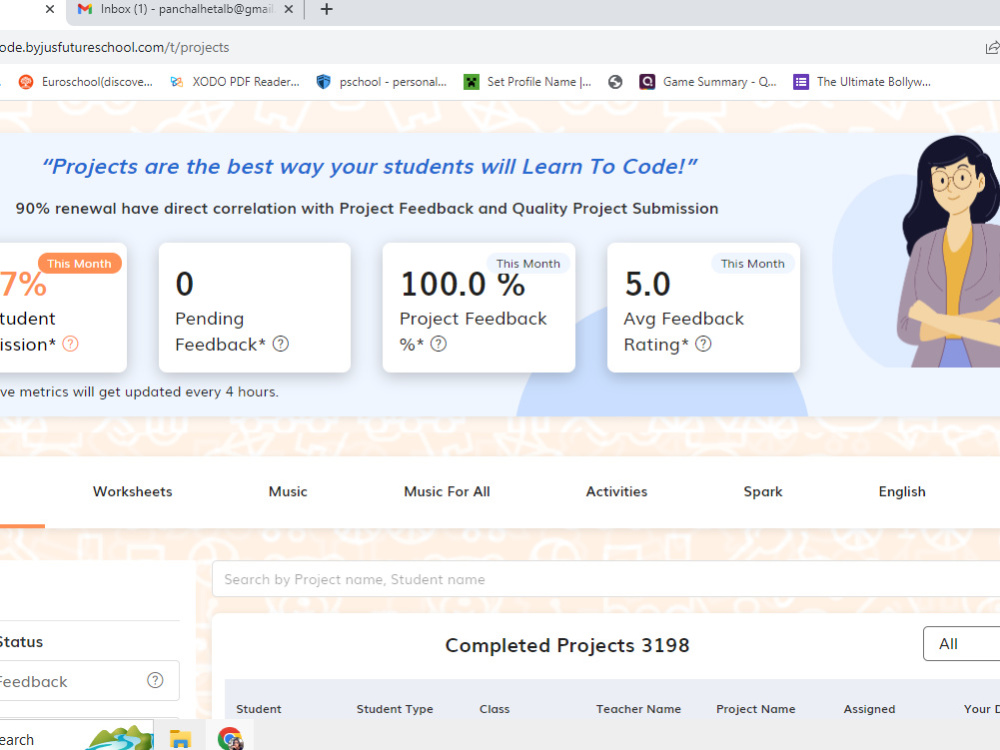Open the Euroschool bookmark

[86, 82]
